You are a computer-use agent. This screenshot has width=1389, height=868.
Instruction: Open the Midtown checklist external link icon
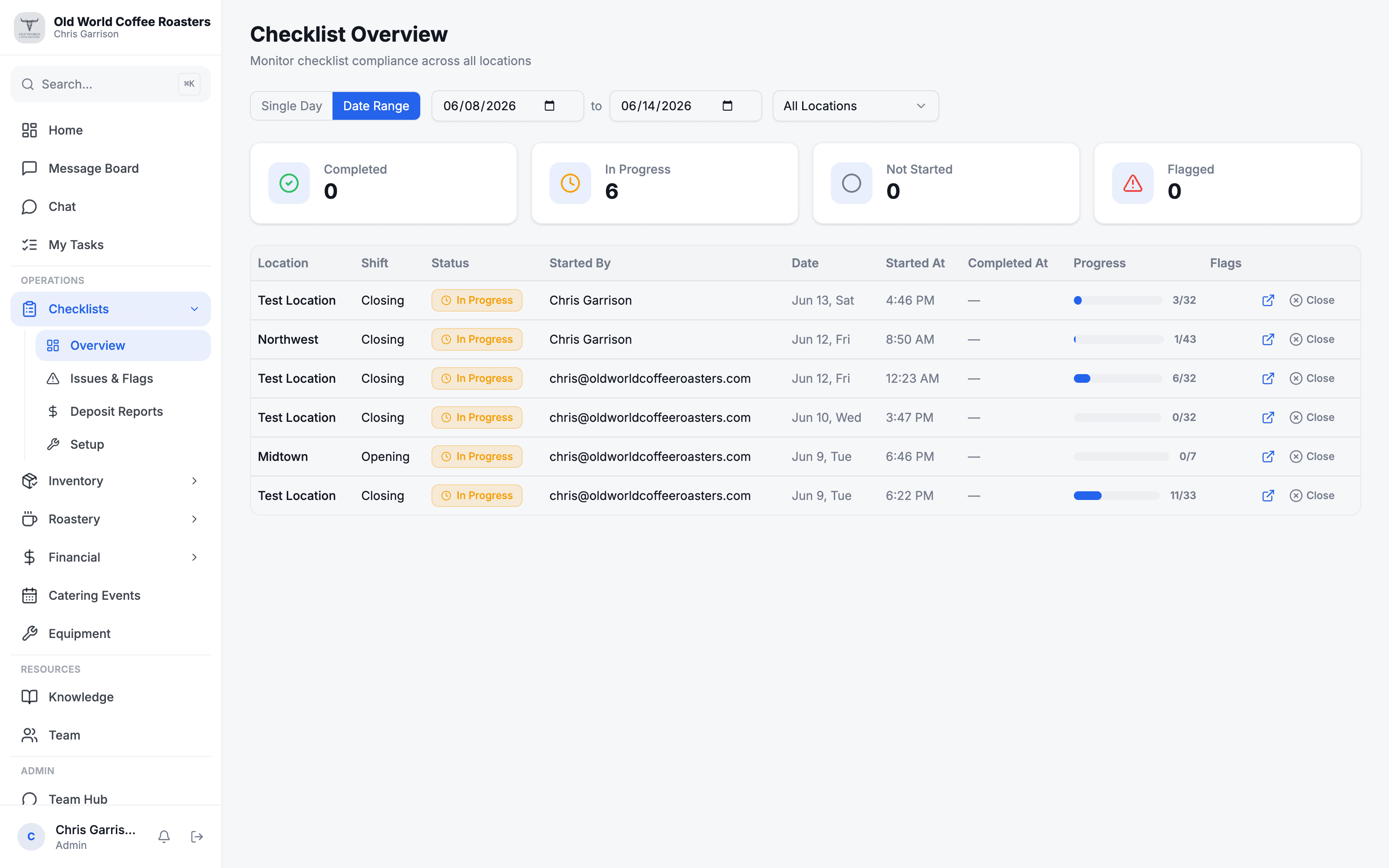point(1268,457)
